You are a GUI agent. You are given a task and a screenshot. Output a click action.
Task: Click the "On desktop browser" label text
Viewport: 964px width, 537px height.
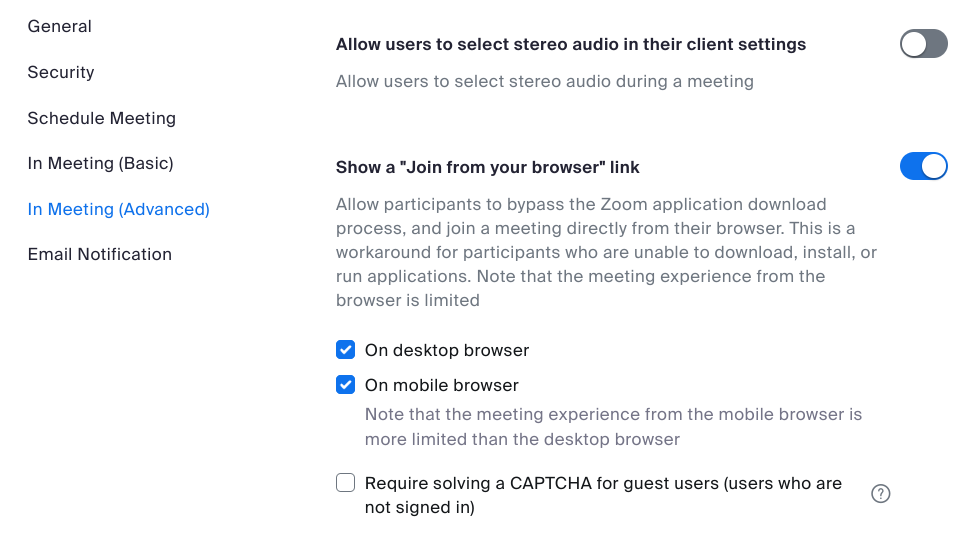point(447,350)
